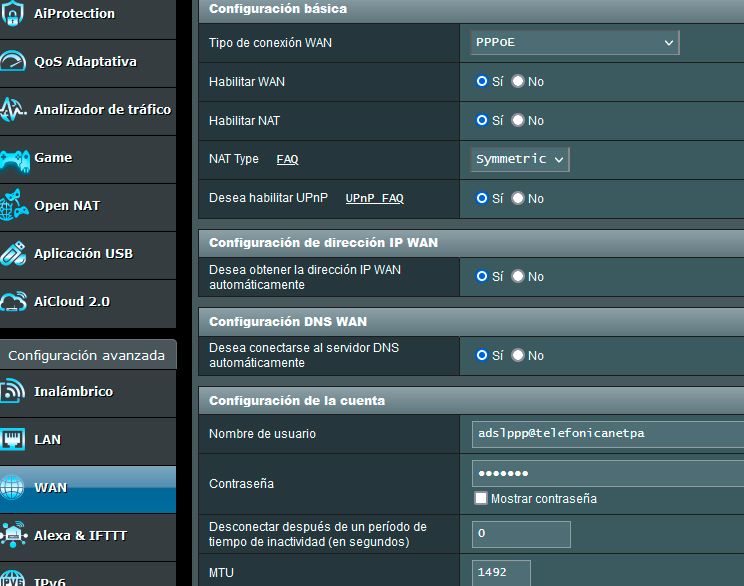Open the LAN network icon
This screenshot has width=744, height=586.
click(12, 439)
